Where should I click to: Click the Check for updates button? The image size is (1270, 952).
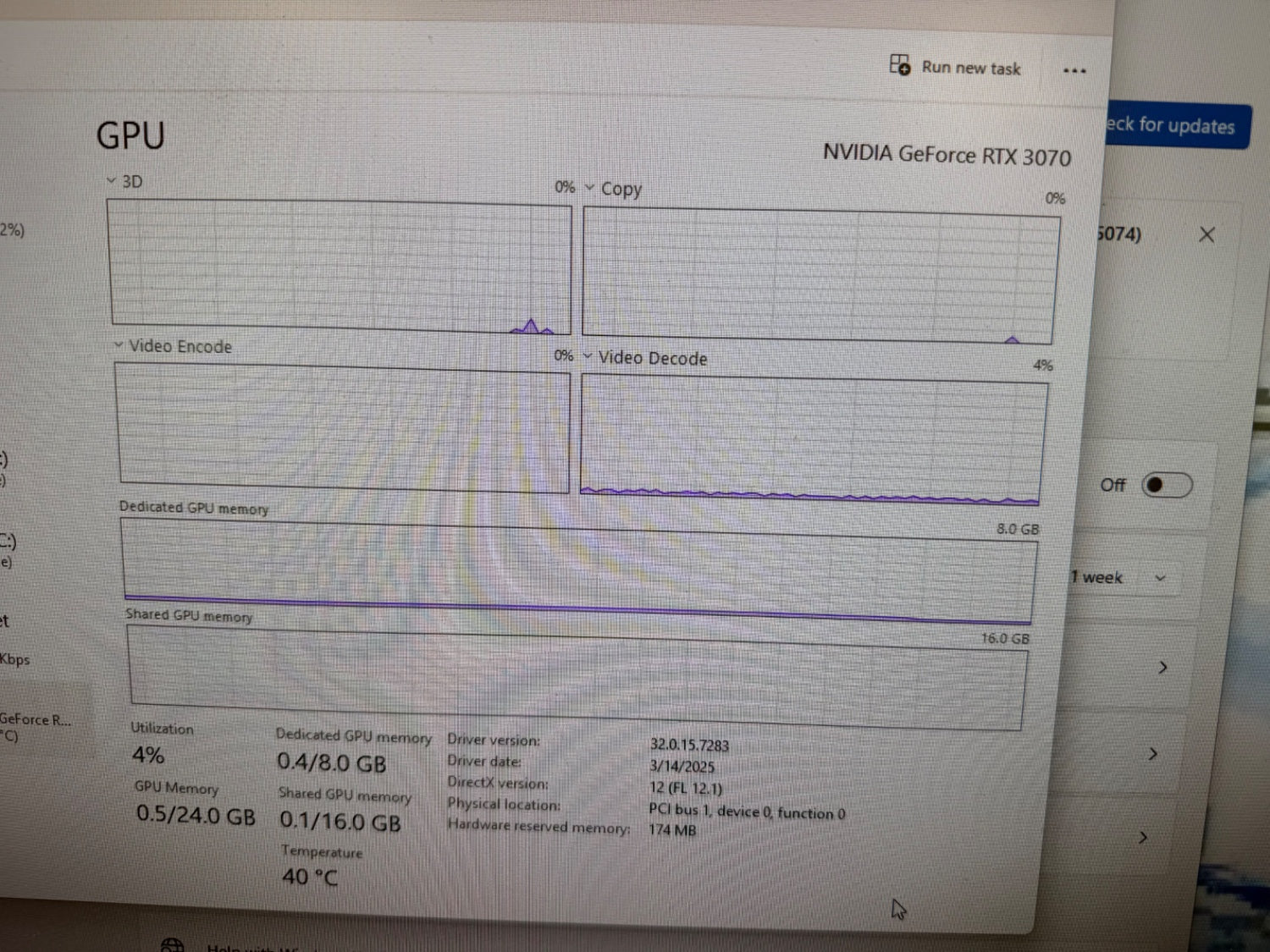(1177, 126)
